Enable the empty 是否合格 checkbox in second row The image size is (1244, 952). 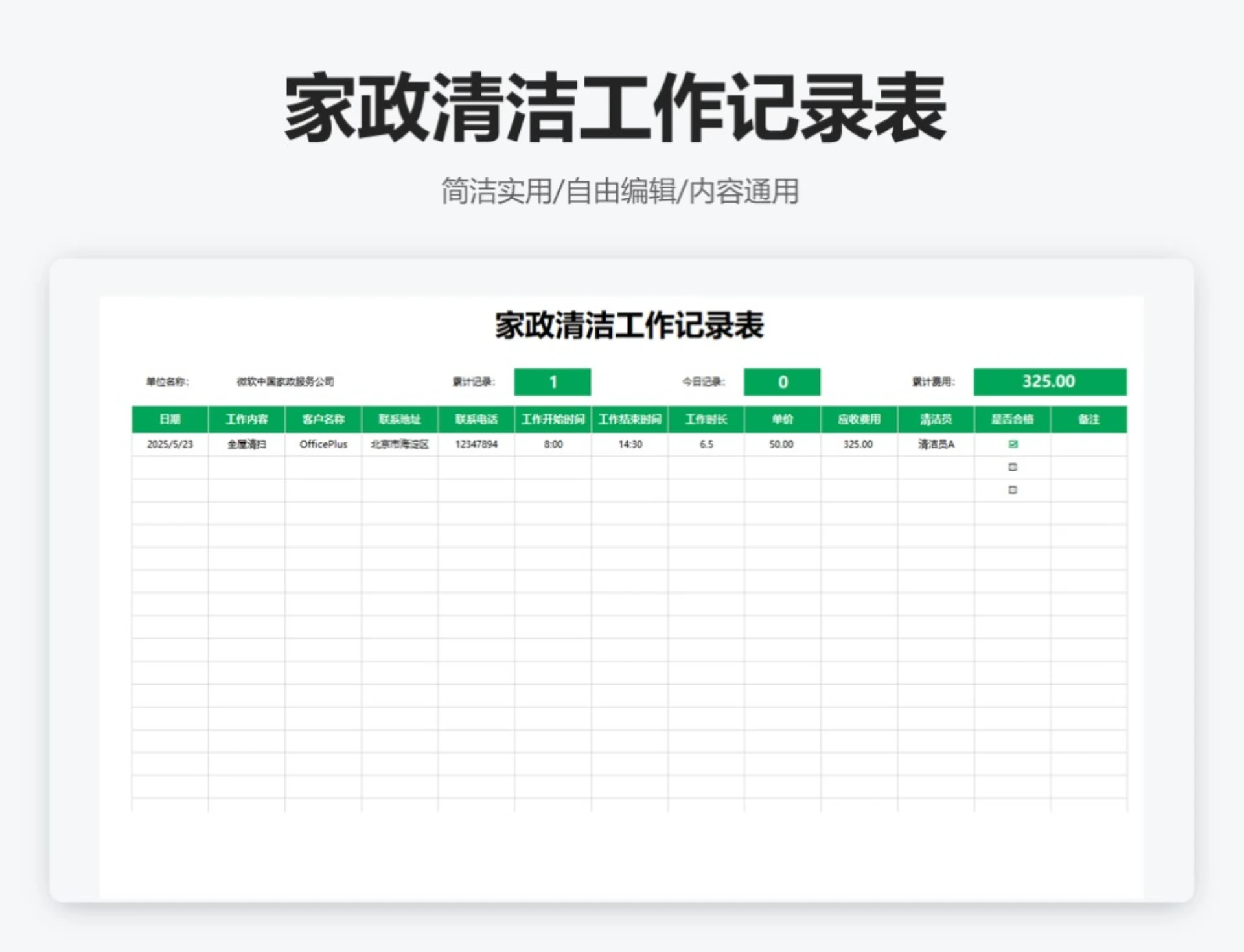click(x=1013, y=468)
